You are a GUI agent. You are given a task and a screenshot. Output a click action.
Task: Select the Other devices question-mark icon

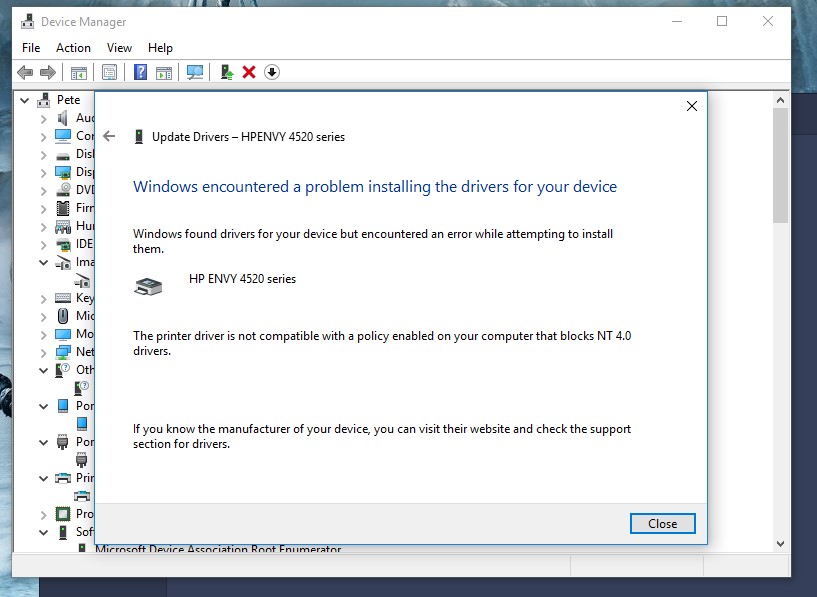click(63, 370)
